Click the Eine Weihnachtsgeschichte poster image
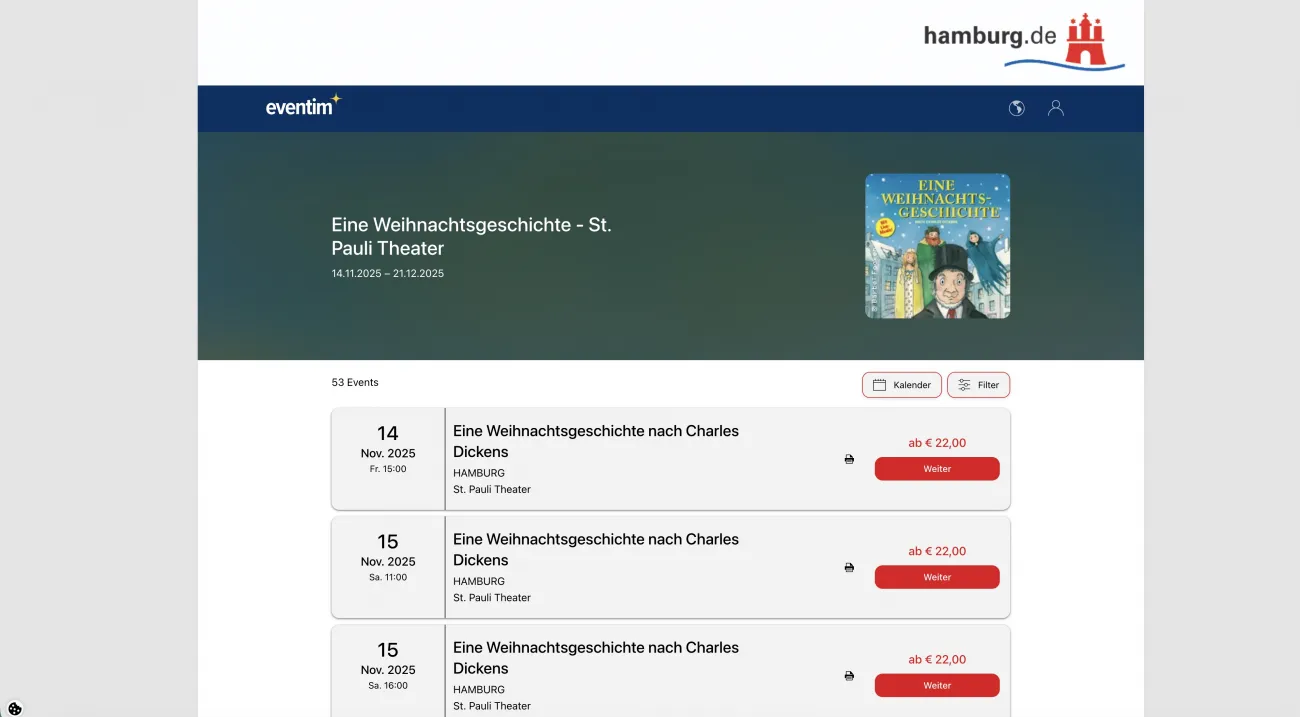Screen dimensions: 1300x717 (x=937, y=246)
